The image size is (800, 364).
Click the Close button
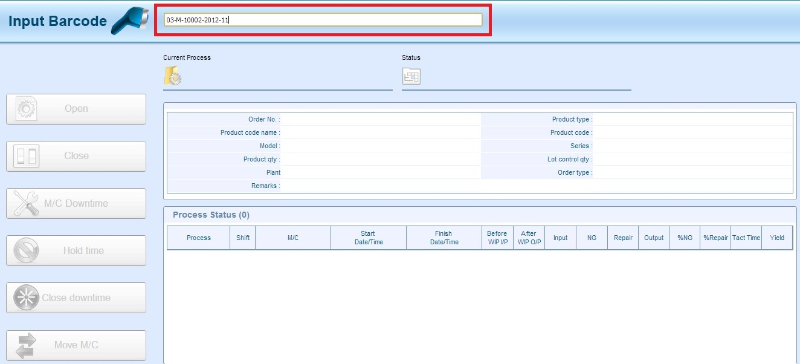pyautogui.click(x=76, y=156)
